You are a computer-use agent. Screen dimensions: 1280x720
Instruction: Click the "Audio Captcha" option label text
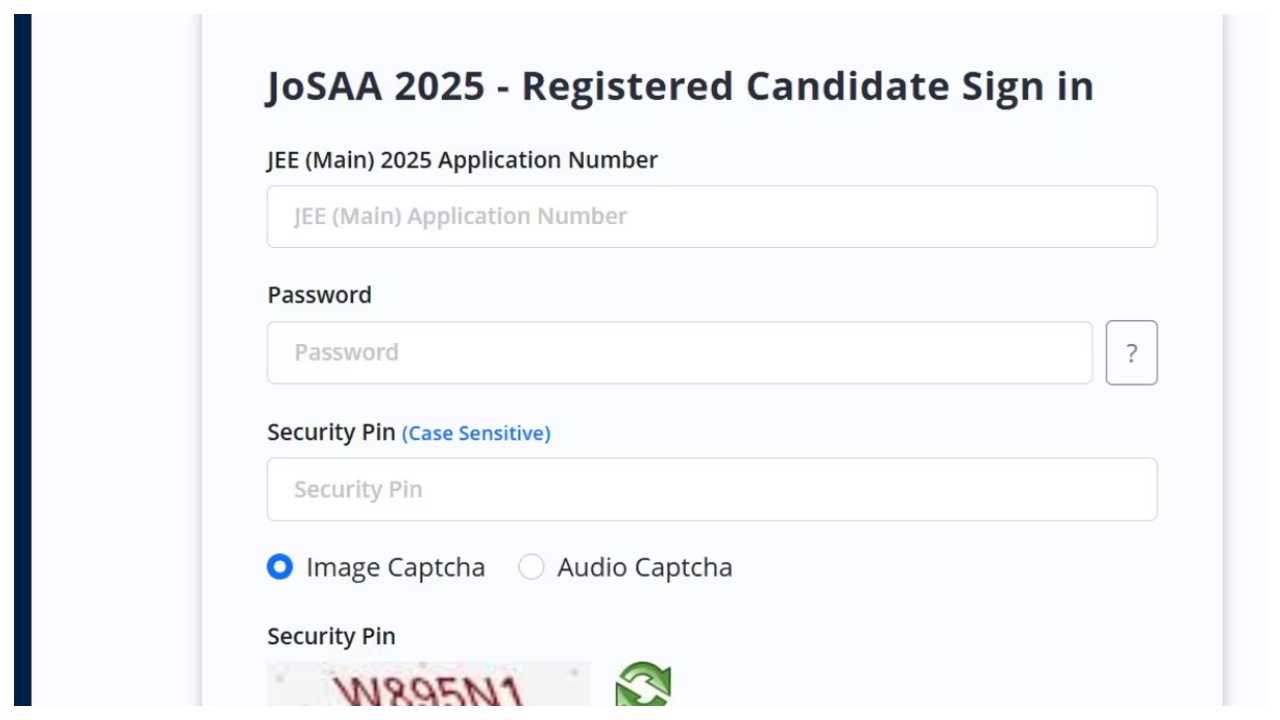(x=645, y=568)
